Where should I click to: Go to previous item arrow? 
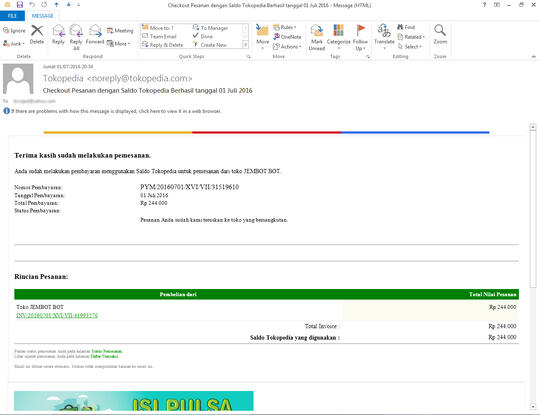[56, 5]
